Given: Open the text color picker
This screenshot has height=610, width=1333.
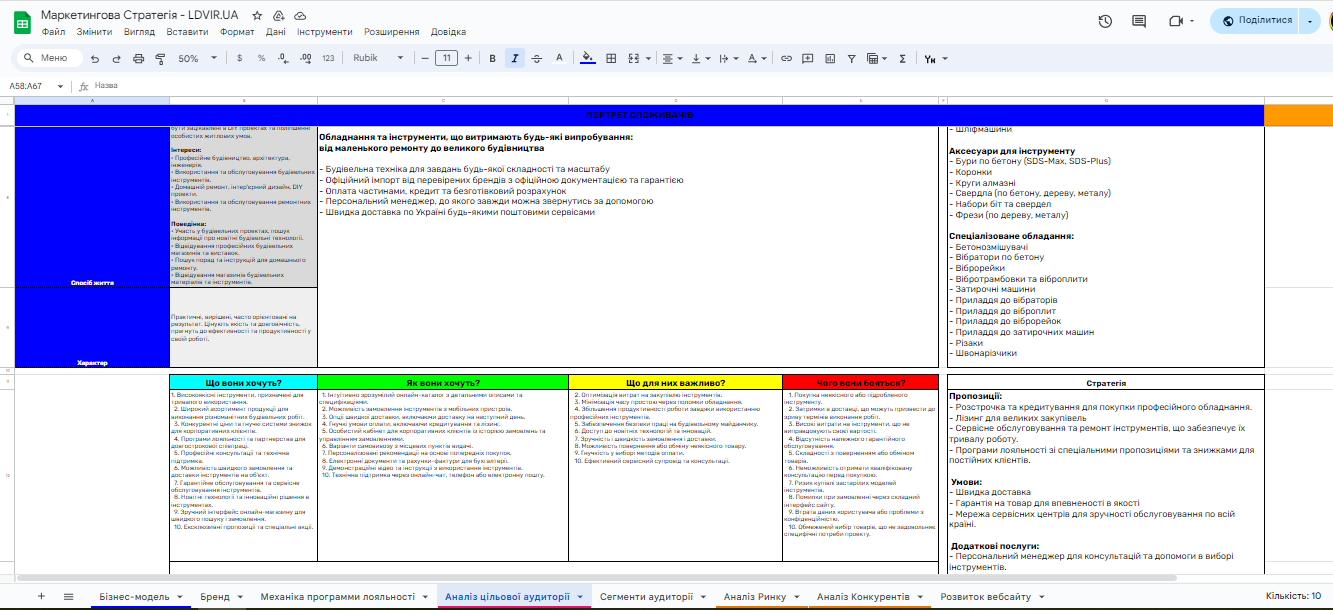Looking at the screenshot, I should tap(559, 58).
